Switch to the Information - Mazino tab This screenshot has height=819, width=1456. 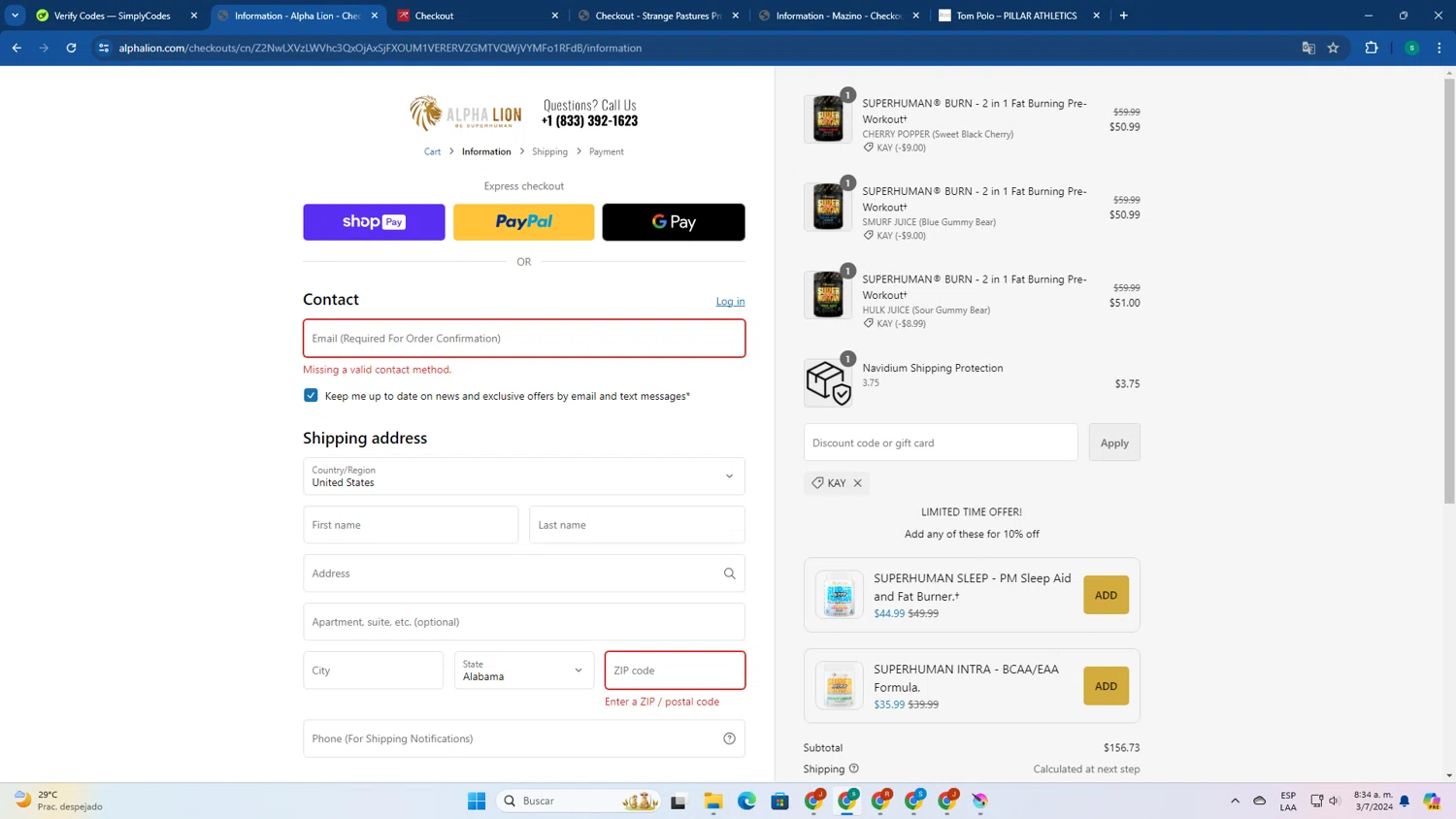coord(839,16)
